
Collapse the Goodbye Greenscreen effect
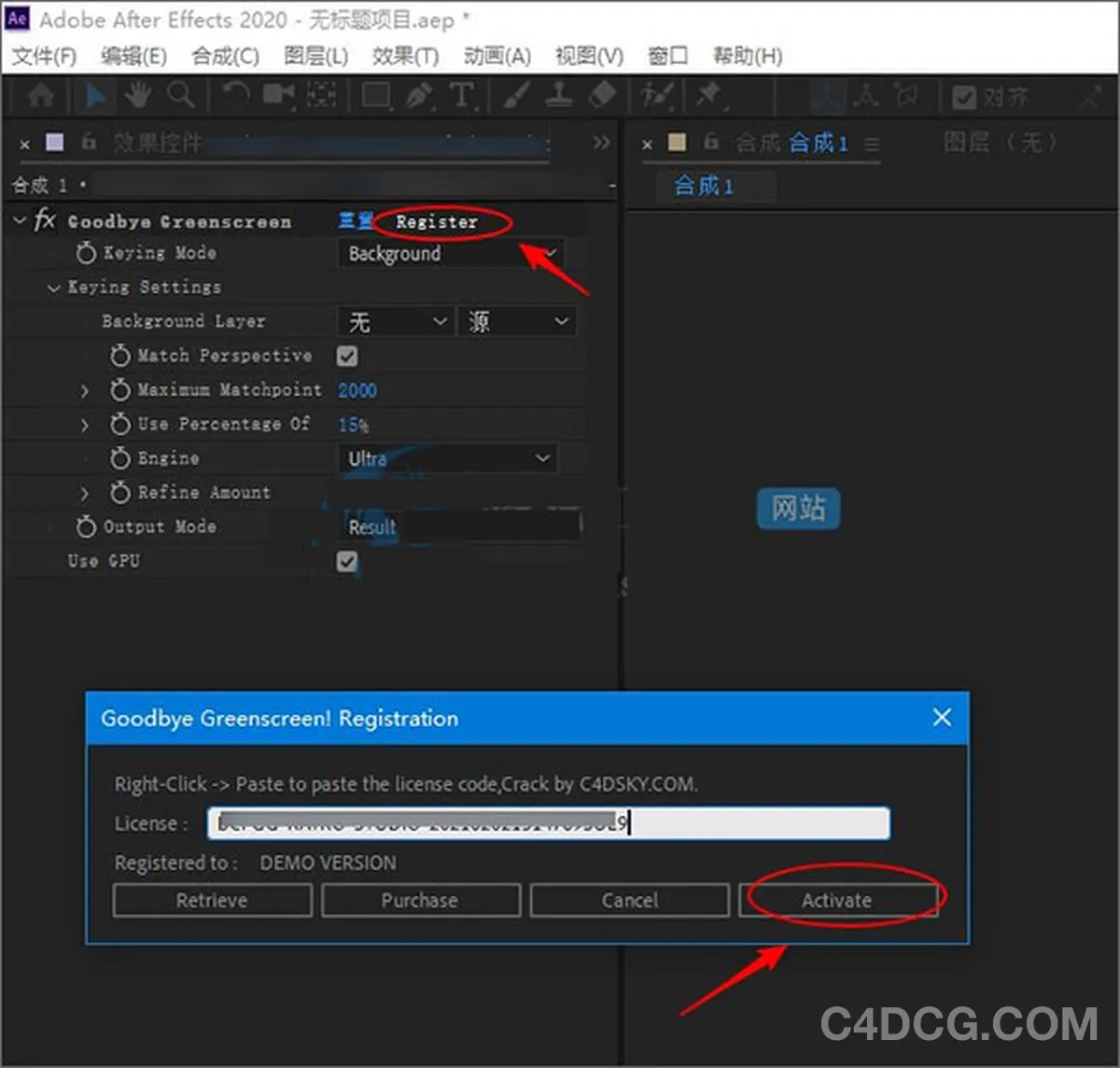(x=20, y=220)
